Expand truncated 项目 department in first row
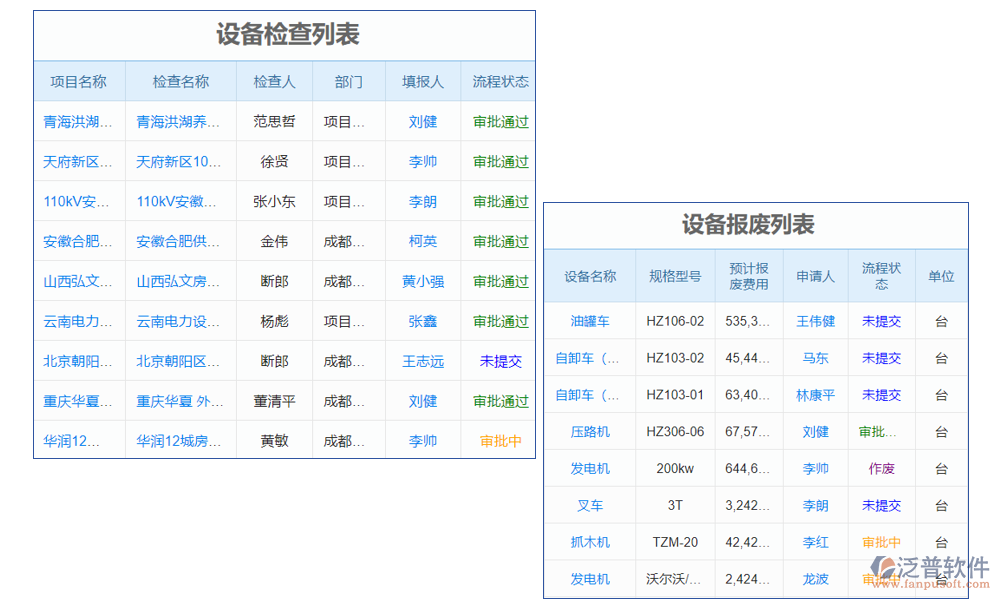The height and width of the screenshot is (600, 1000). 348,121
